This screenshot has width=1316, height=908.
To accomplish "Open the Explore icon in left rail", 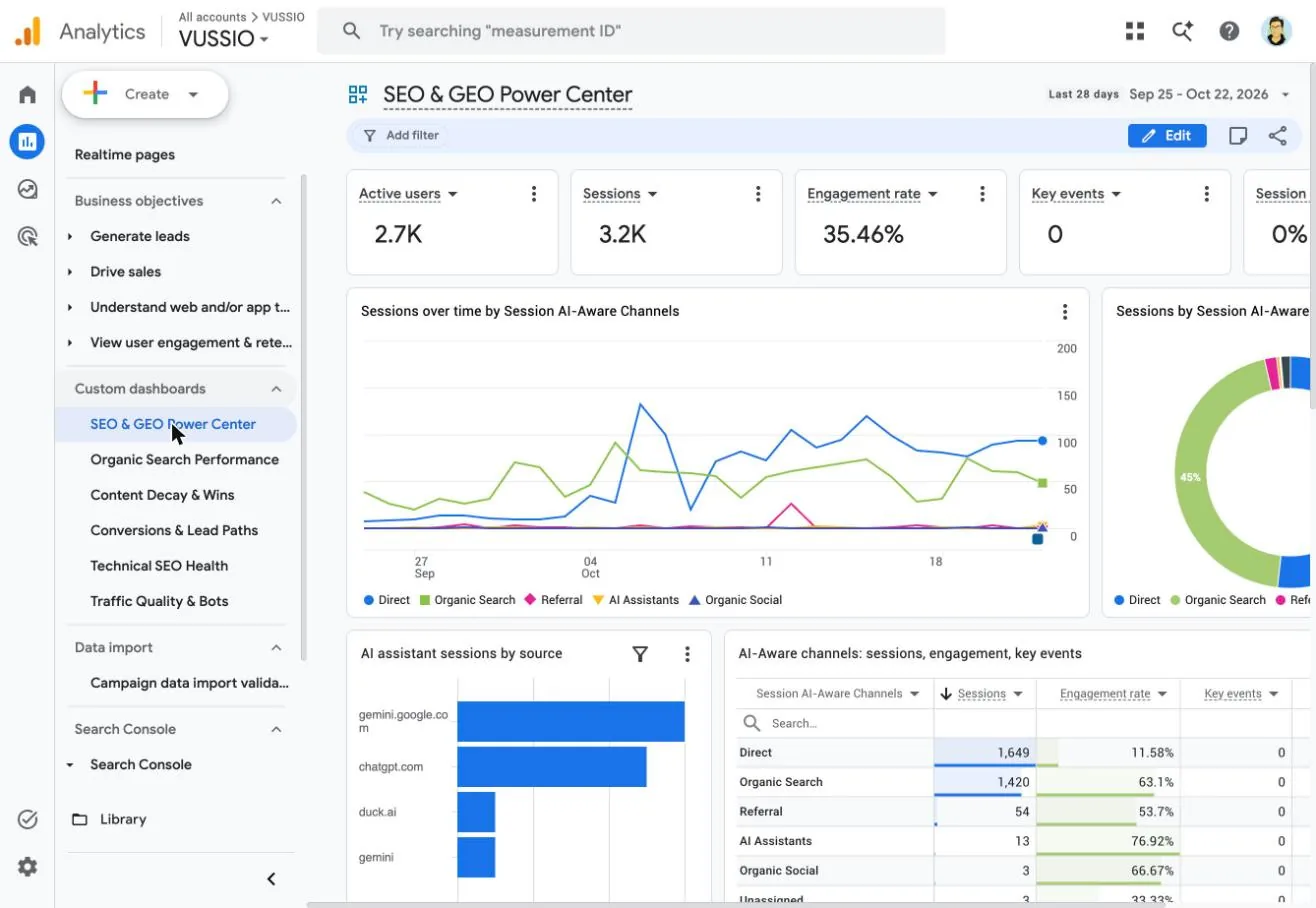I will click(x=27, y=189).
